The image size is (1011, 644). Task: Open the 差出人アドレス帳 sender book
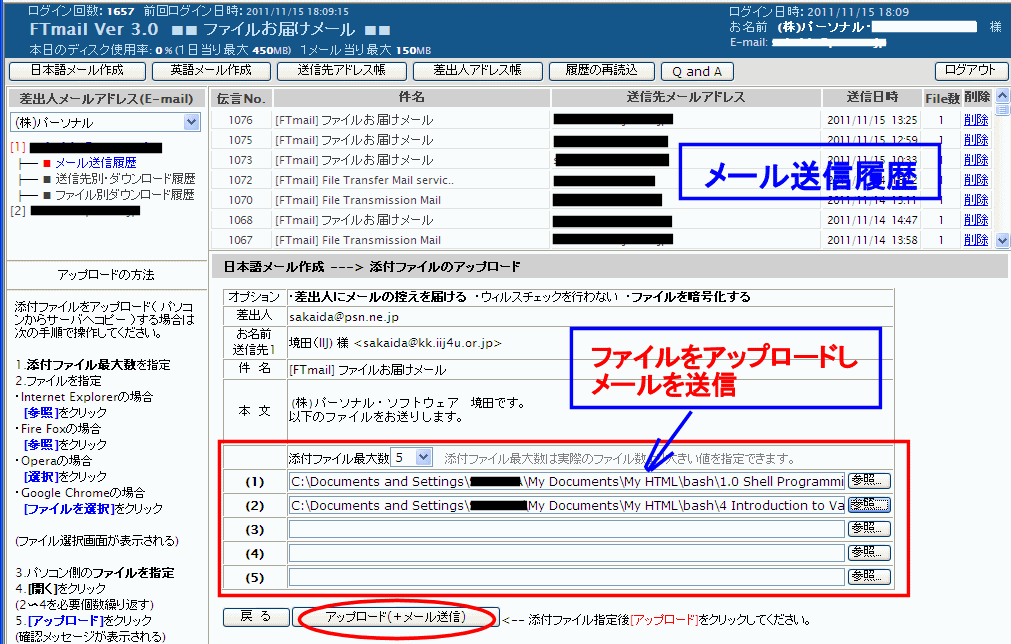coord(477,71)
